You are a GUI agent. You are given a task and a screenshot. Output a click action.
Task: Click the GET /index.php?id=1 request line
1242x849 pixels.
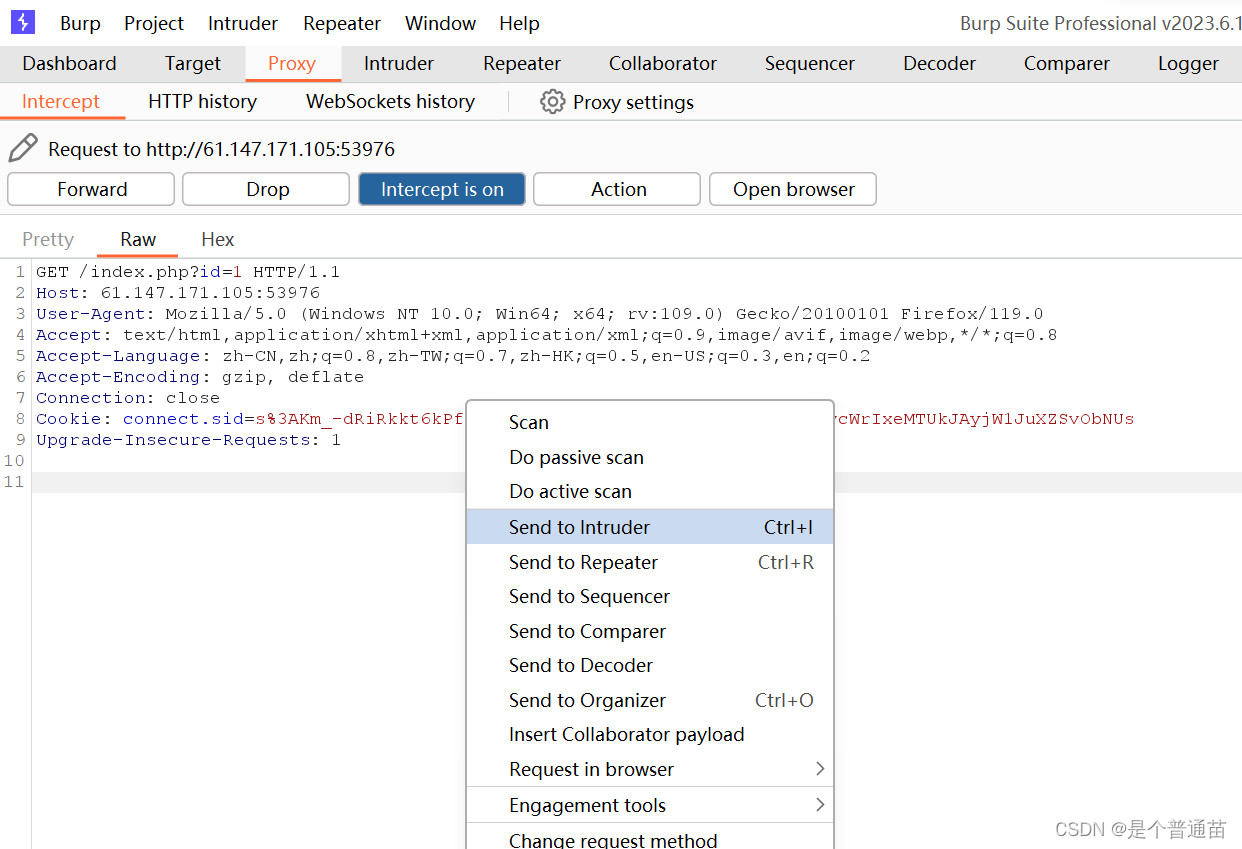tap(188, 272)
